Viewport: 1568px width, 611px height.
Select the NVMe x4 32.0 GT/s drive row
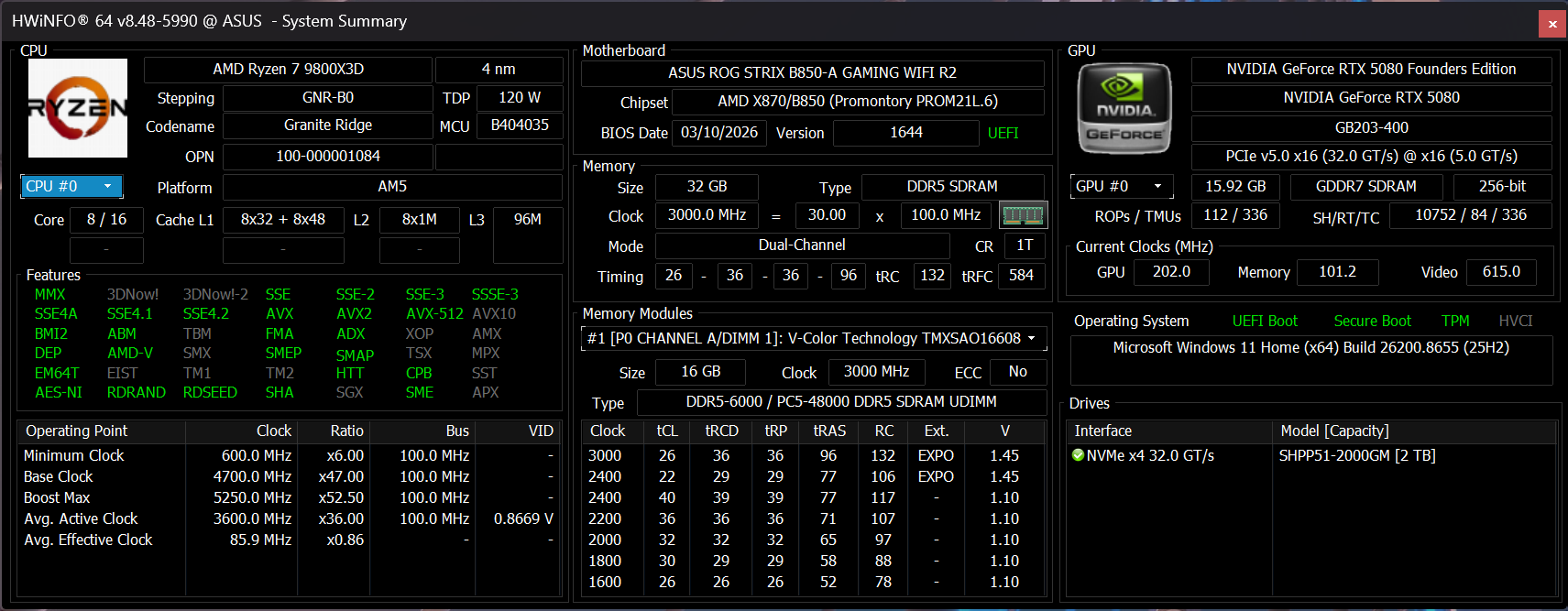[x=1311, y=455]
